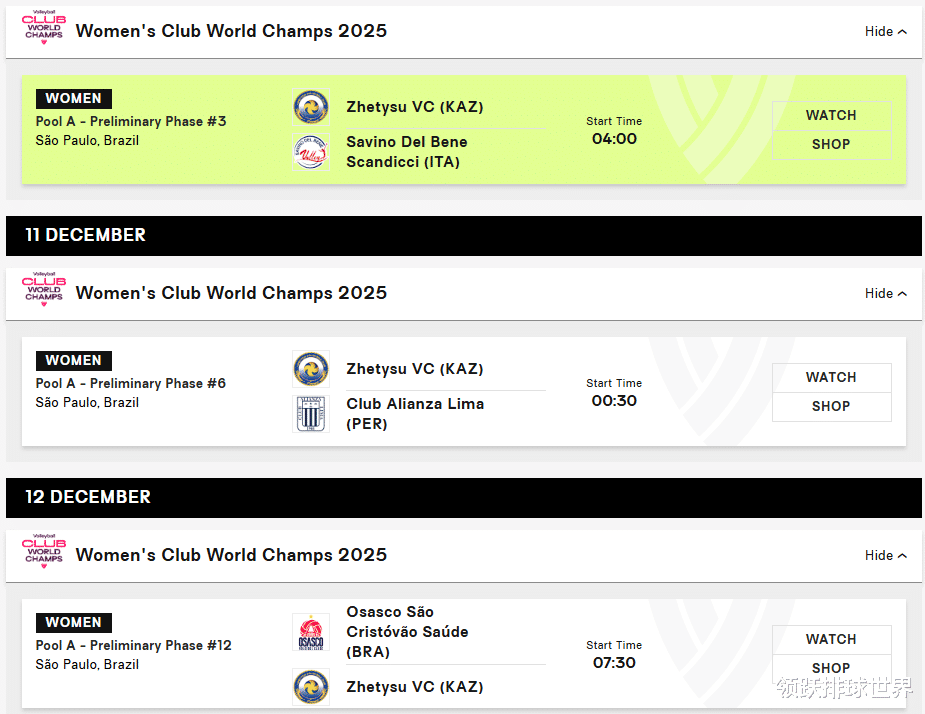Collapse the topmost section using Hide
The image size is (925, 714).
click(885, 31)
